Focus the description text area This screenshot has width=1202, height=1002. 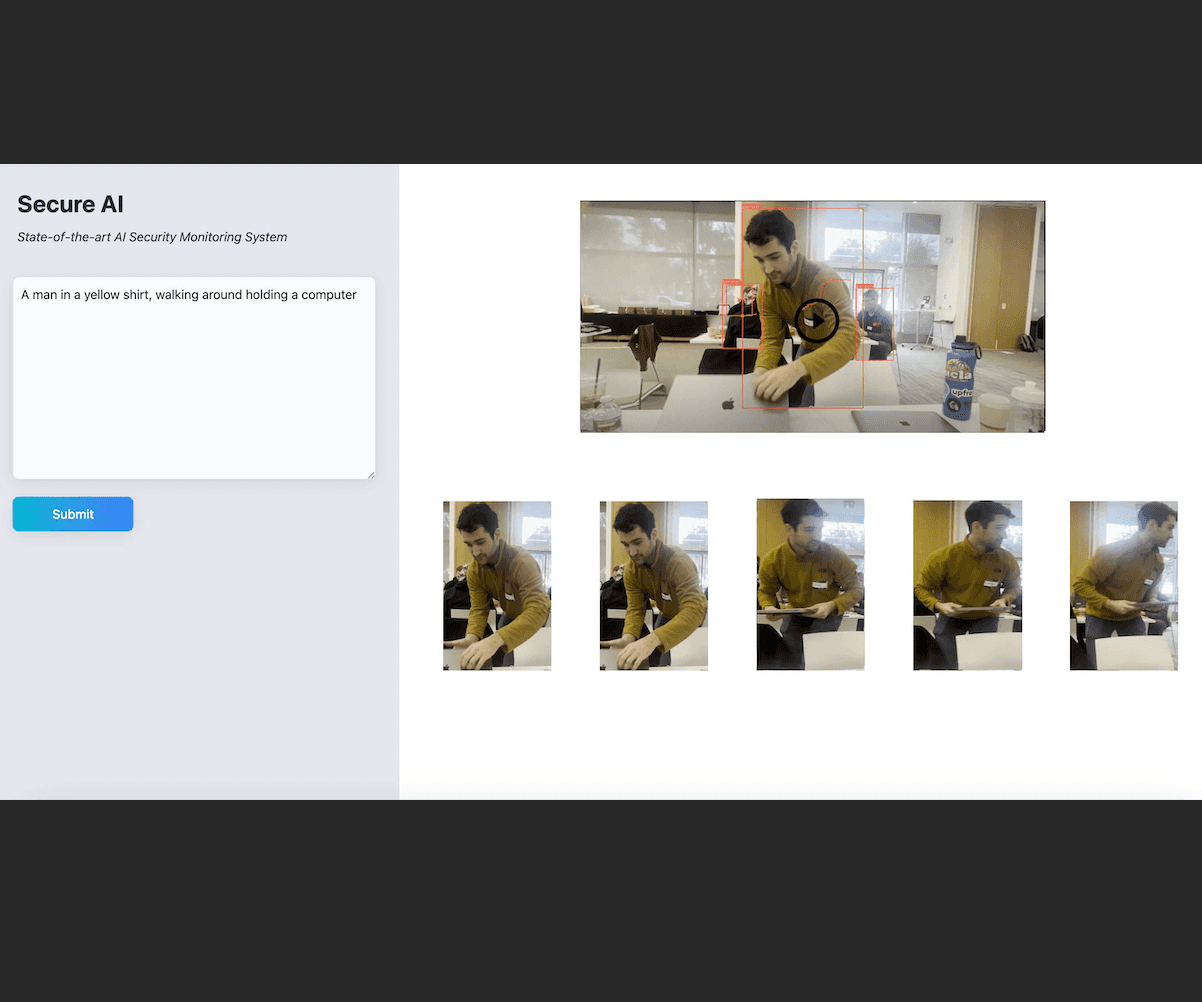[x=194, y=378]
